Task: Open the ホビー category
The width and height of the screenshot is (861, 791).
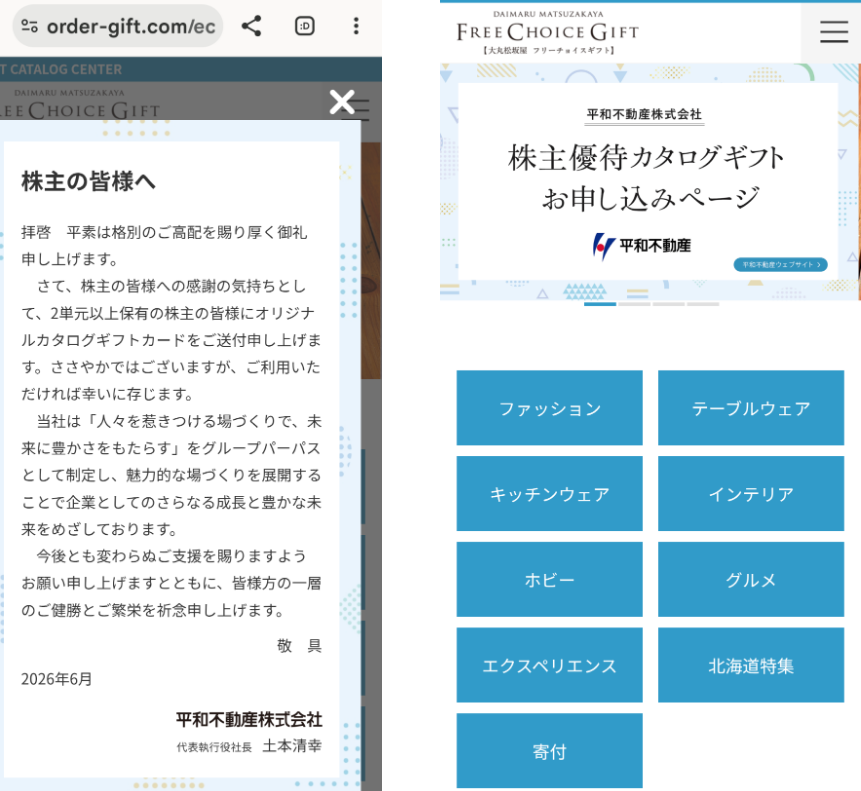Action: tap(550, 579)
